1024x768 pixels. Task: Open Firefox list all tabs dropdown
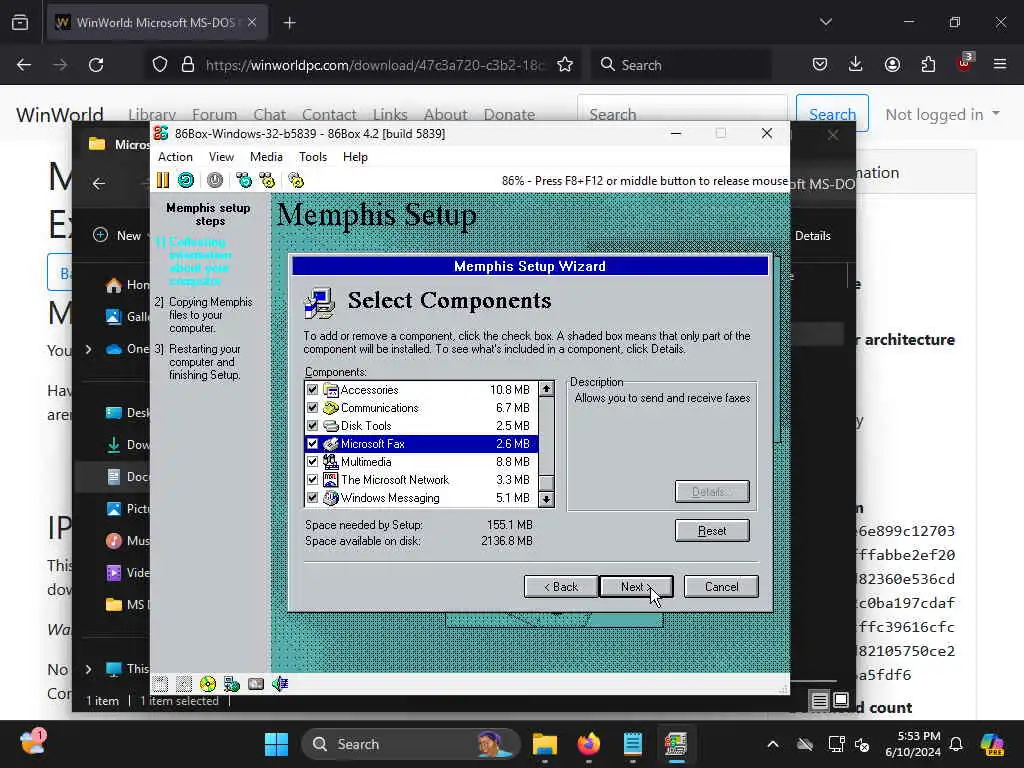pos(825,22)
